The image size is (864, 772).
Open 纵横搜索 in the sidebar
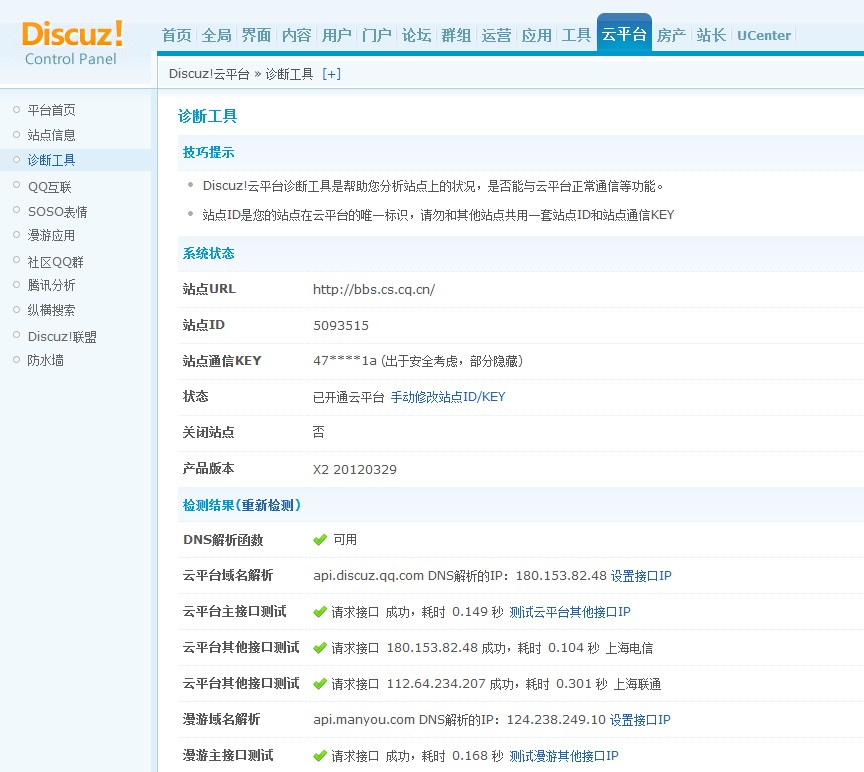51,310
